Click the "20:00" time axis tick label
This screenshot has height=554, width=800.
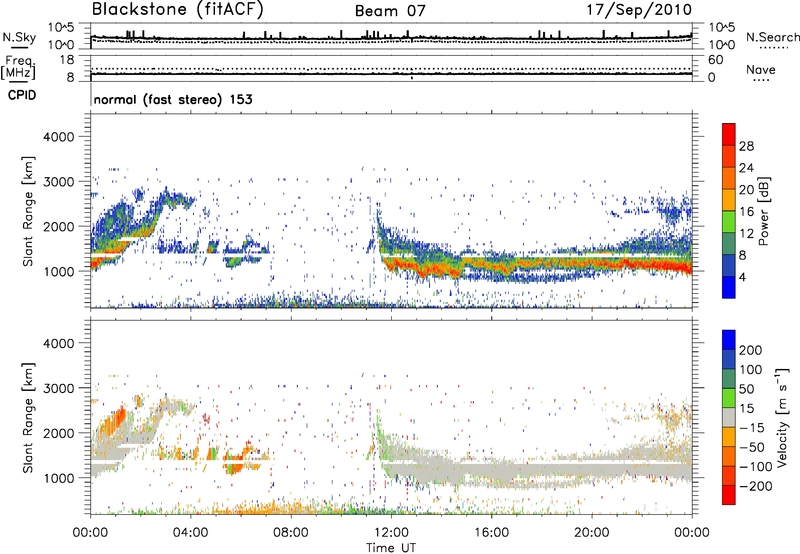coord(591,533)
